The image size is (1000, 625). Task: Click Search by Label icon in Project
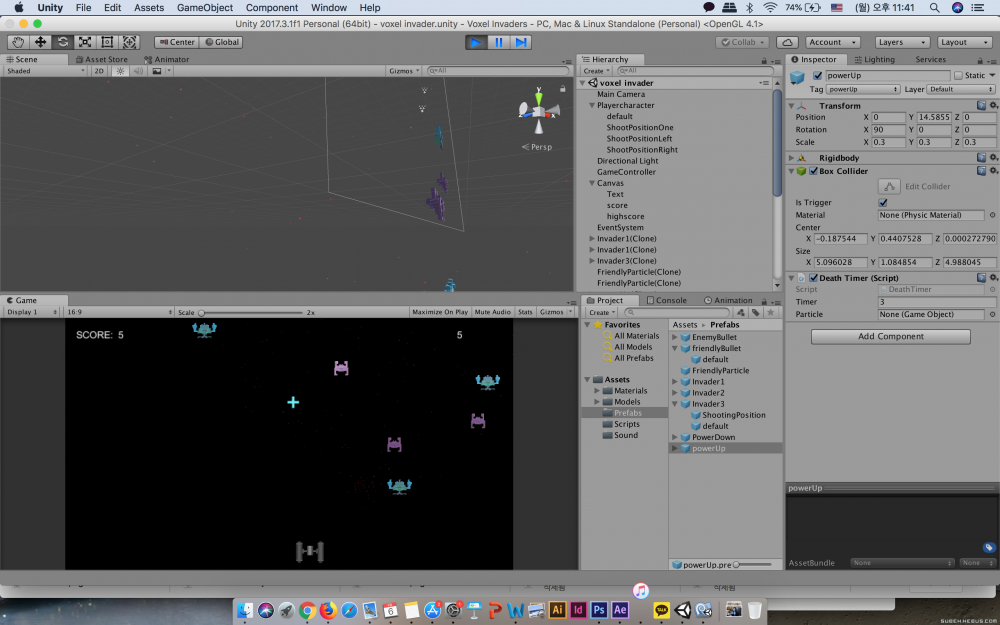pyautogui.click(x=756, y=312)
